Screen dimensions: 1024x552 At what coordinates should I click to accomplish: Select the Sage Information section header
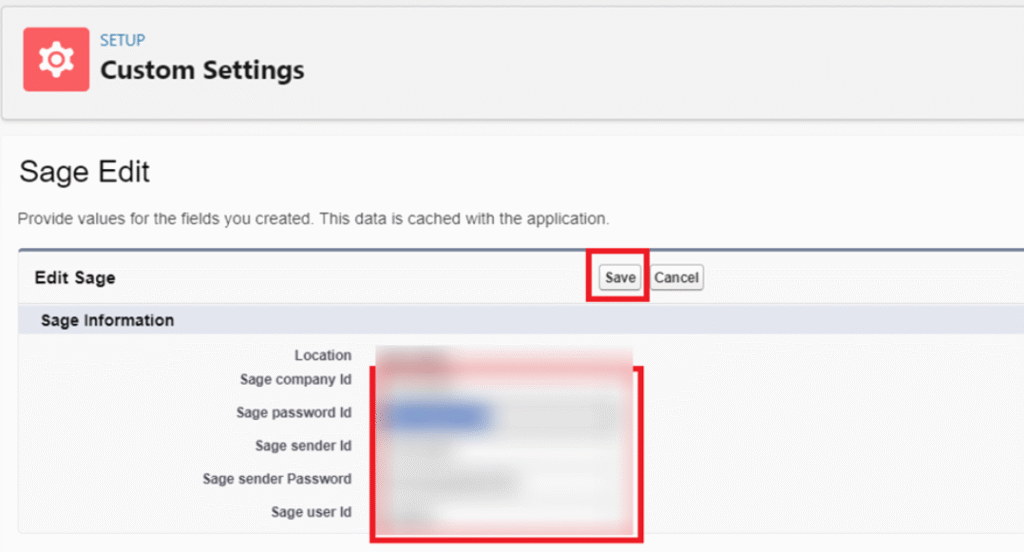point(107,320)
